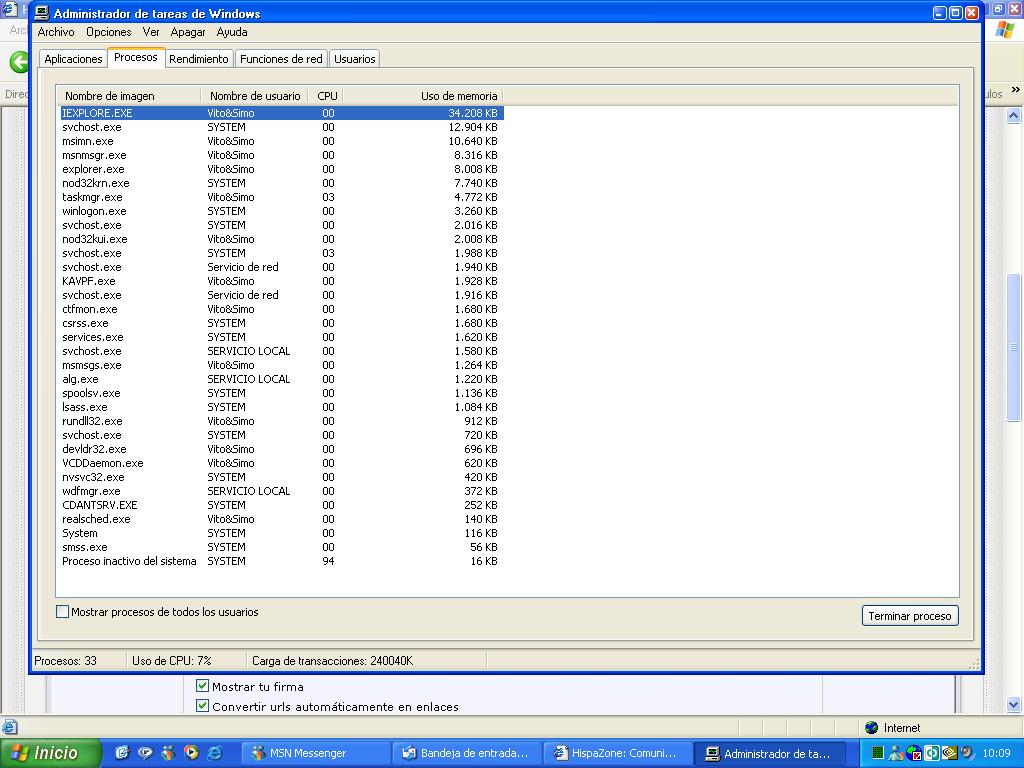This screenshot has width=1024, height=768.
Task: Toggle Convertir urls automáticamente en enlaces
Action: [202, 706]
